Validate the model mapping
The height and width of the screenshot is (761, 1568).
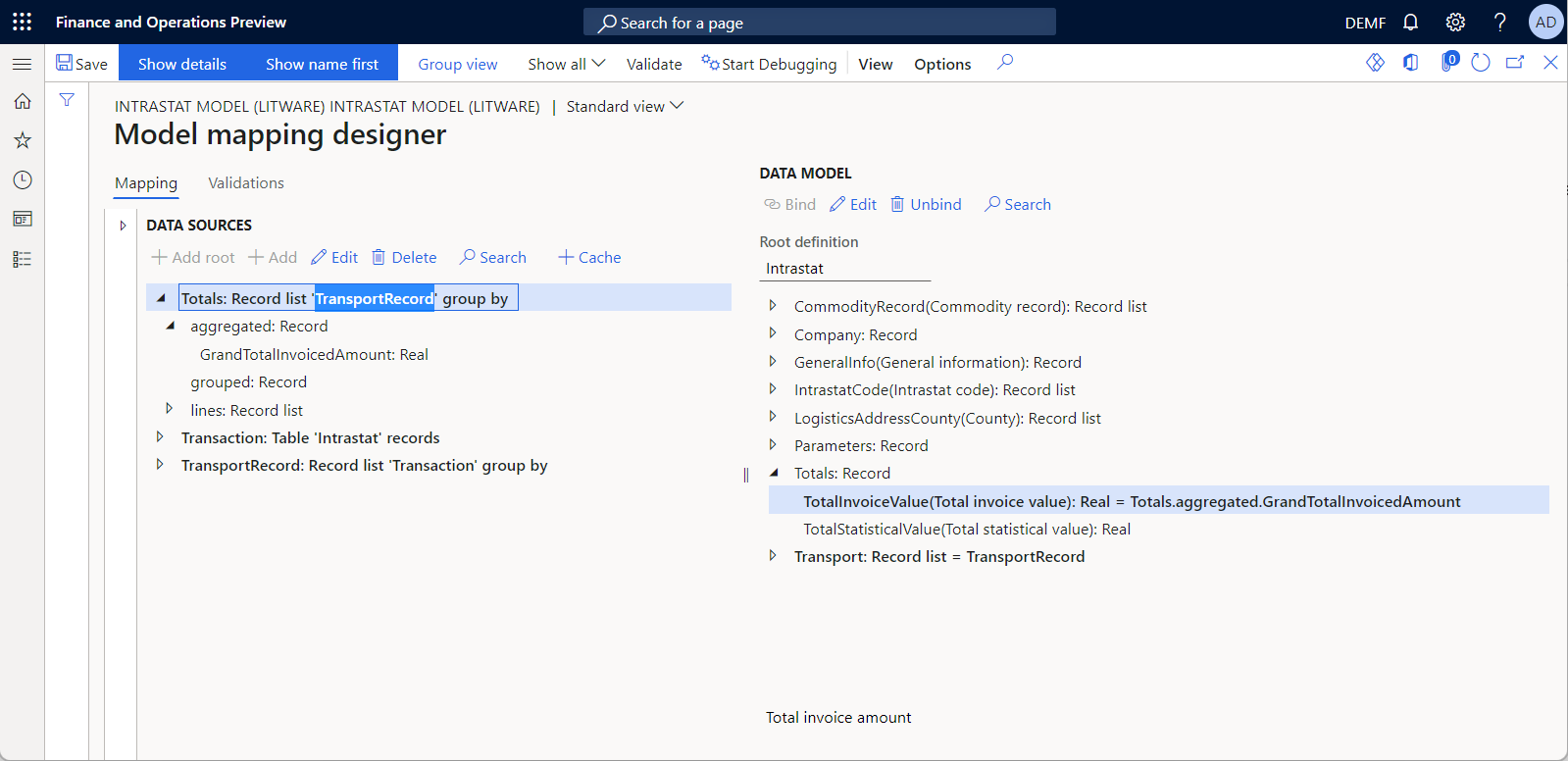pyautogui.click(x=654, y=64)
